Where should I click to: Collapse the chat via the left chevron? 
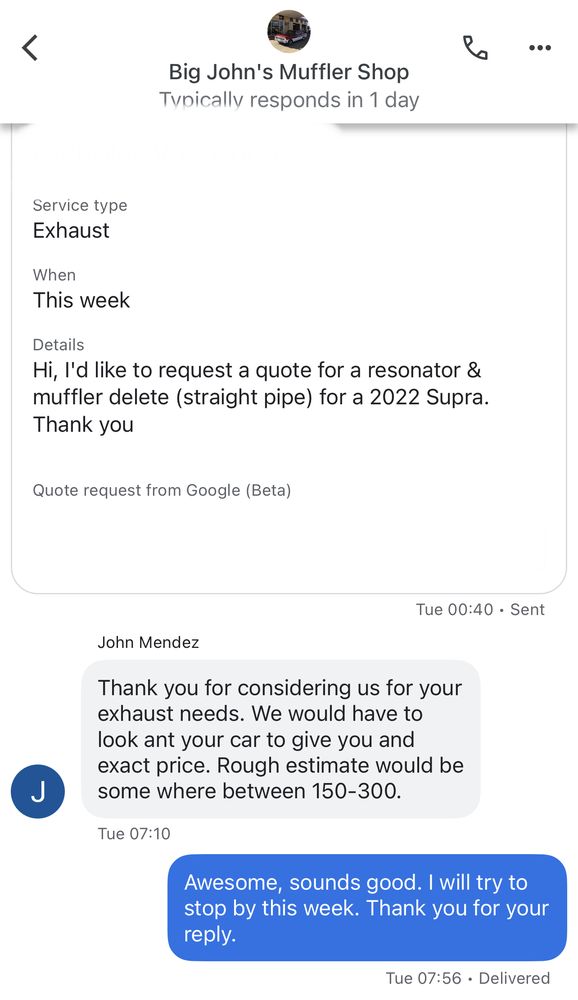29,47
